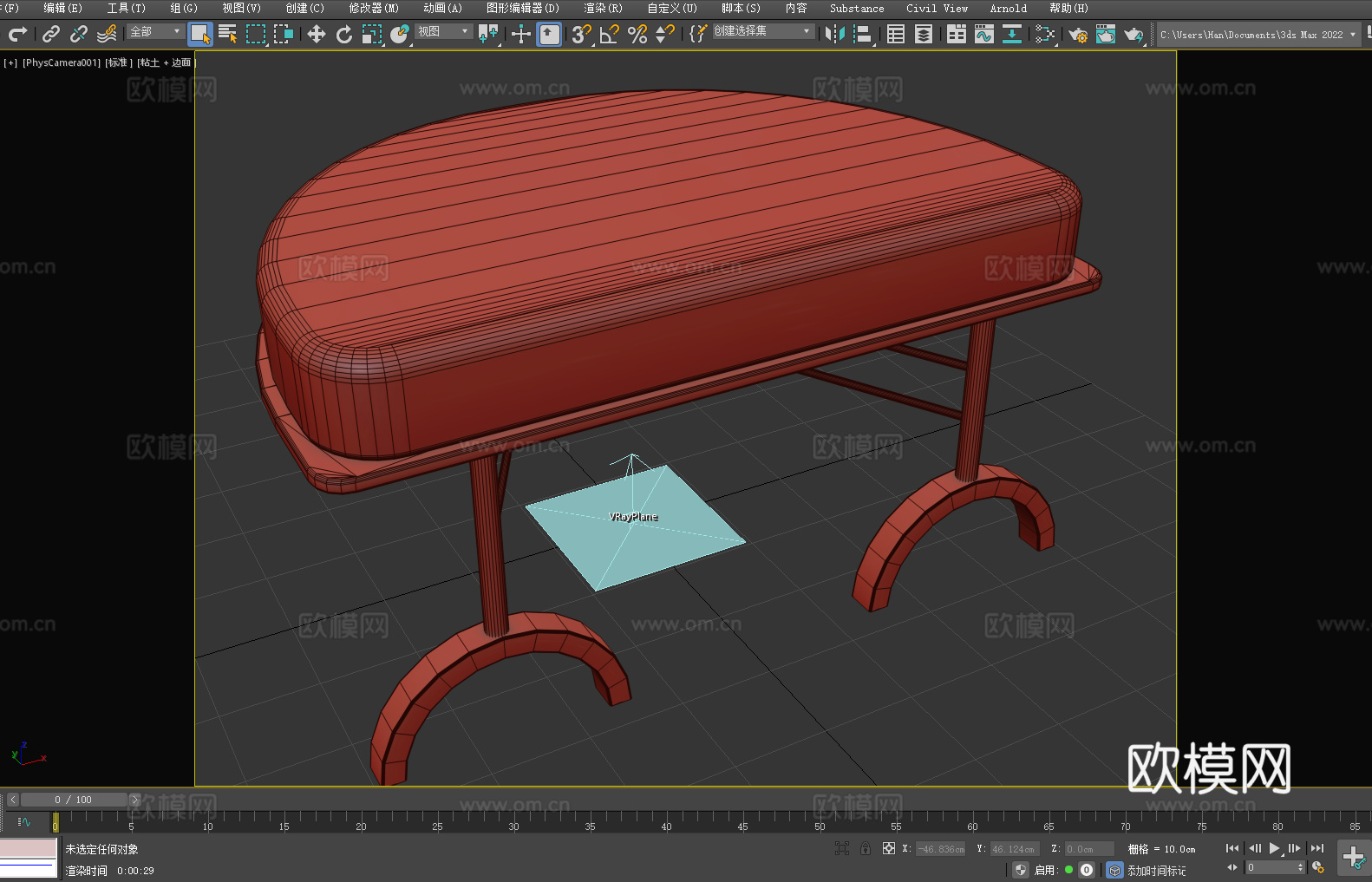Click Edit Named Selection Sets icon
1372x882 pixels.
[x=697, y=34]
